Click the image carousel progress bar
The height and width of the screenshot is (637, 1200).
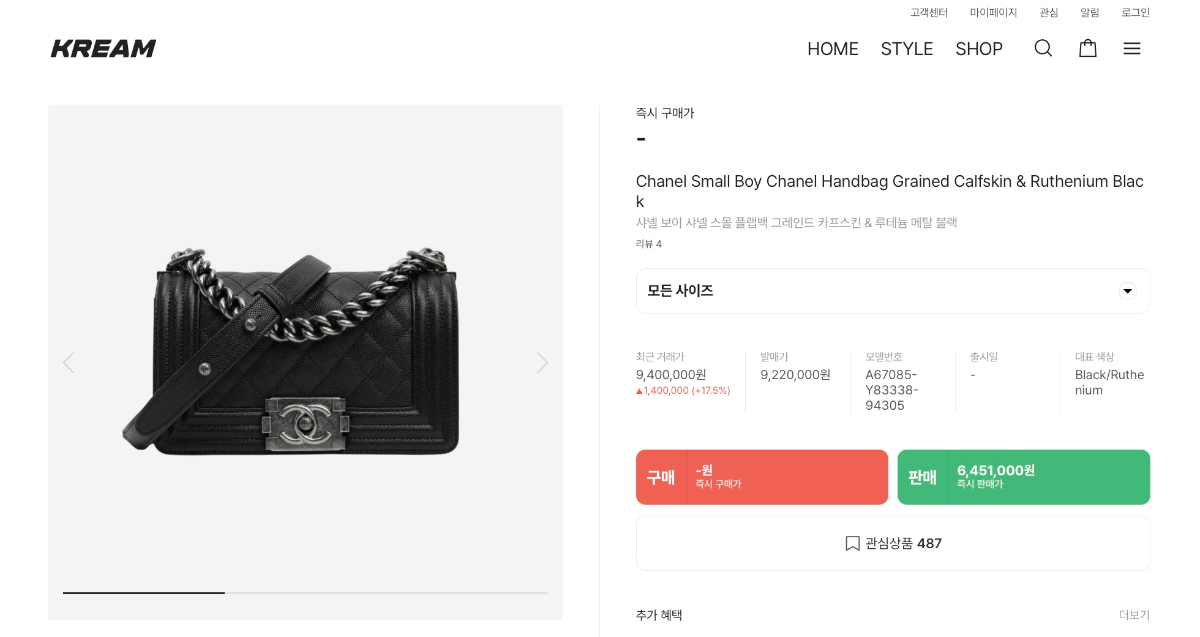point(305,593)
